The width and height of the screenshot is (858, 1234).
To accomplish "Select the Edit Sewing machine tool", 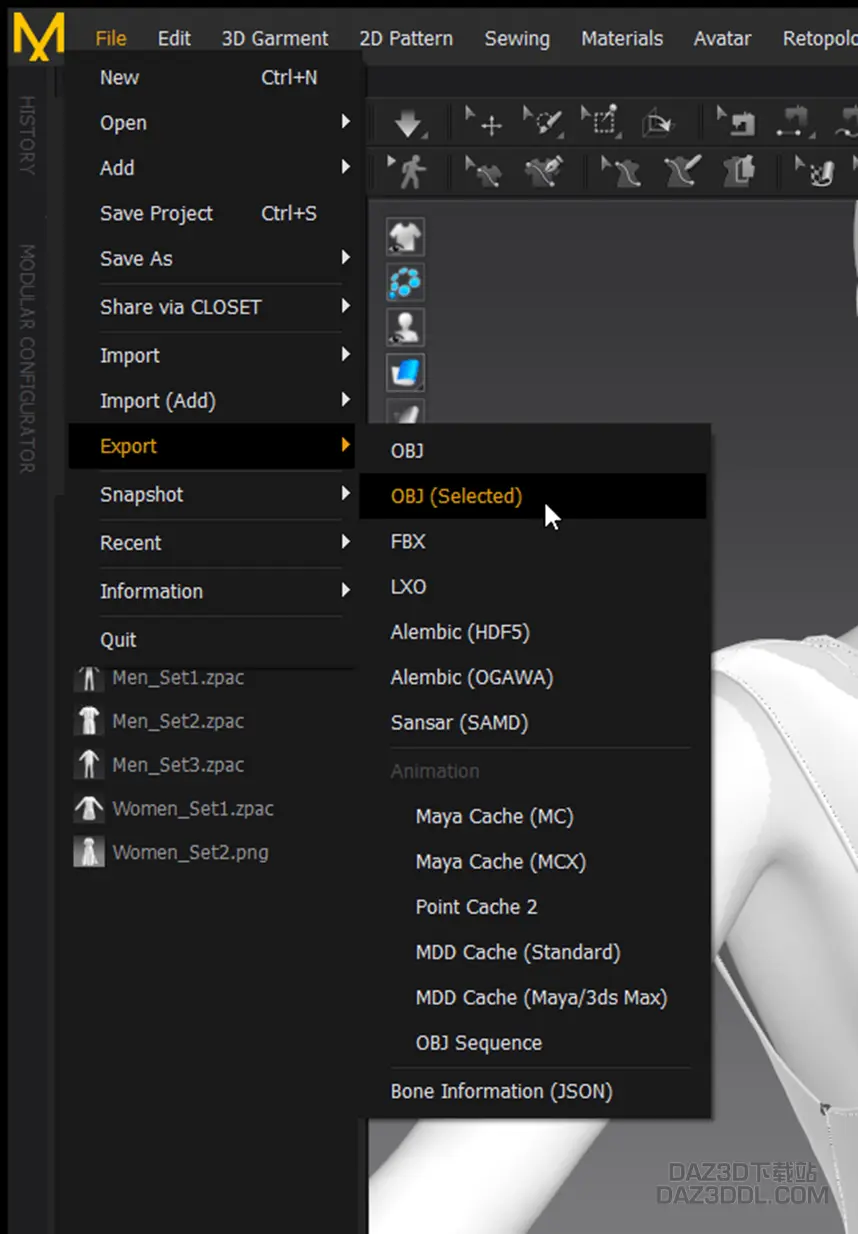I will click(x=738, y=124).
